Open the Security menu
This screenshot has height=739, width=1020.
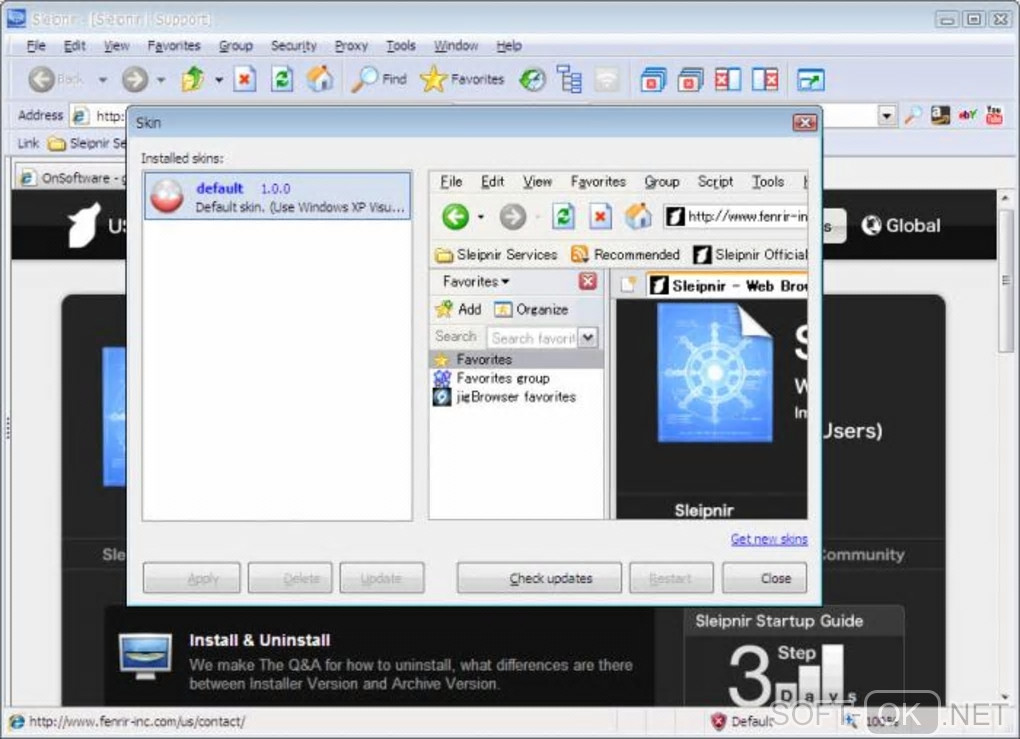[x=293, y=46]
